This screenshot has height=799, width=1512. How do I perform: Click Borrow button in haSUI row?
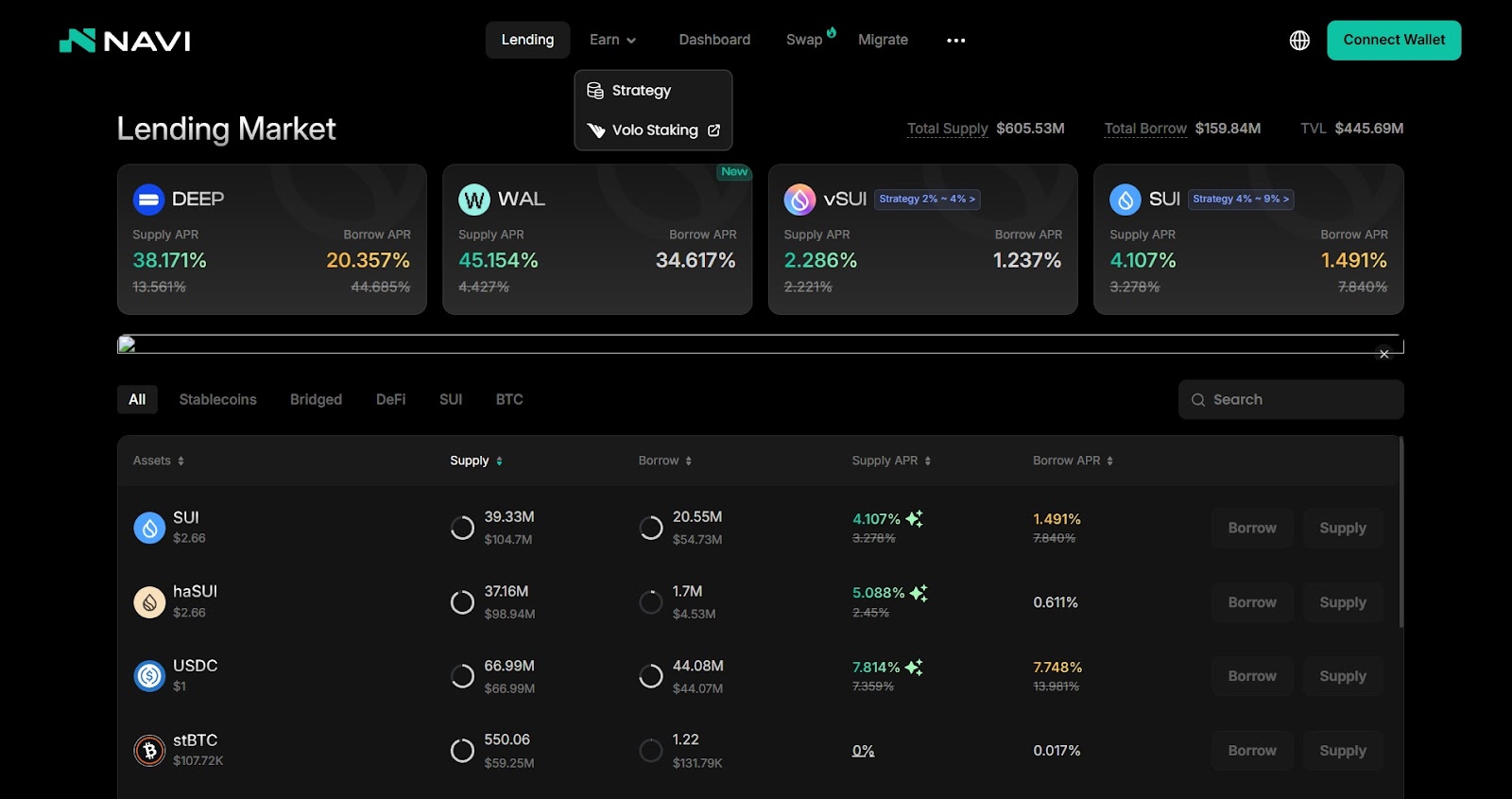pyautogui.click(x=1252, y=602)
